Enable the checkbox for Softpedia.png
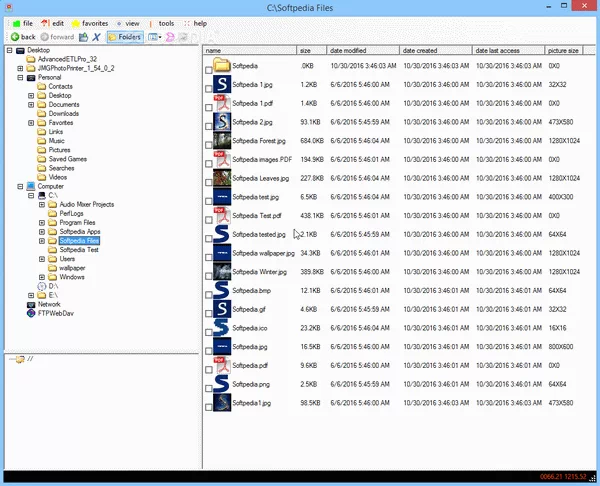Screen dimensions: 600x486 click(x=209, y=389)
